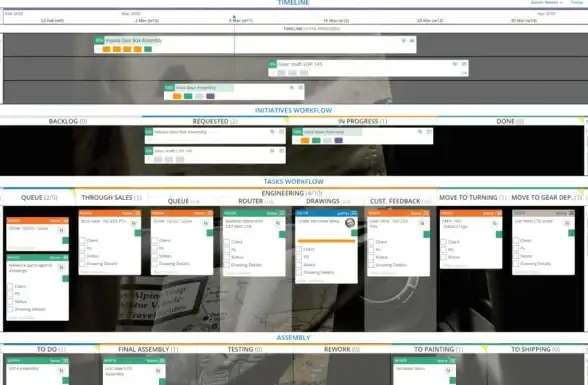Viewport: 588px width, 385px height.
Task: Select the Final Assembly column header
Action: pos(144,349)
